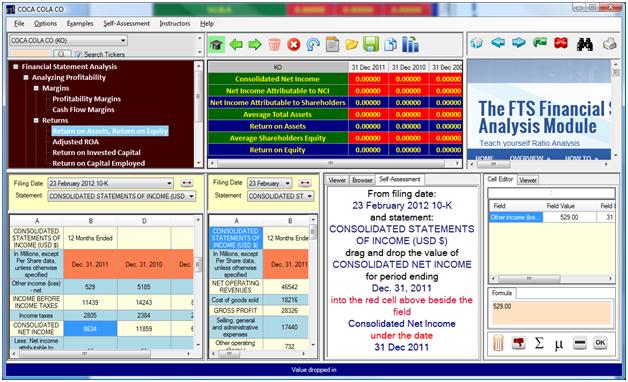Screen dimensions: 628x382
Task: Toggle the Search Tickers checkbox
Action: [x=78, y=54]
